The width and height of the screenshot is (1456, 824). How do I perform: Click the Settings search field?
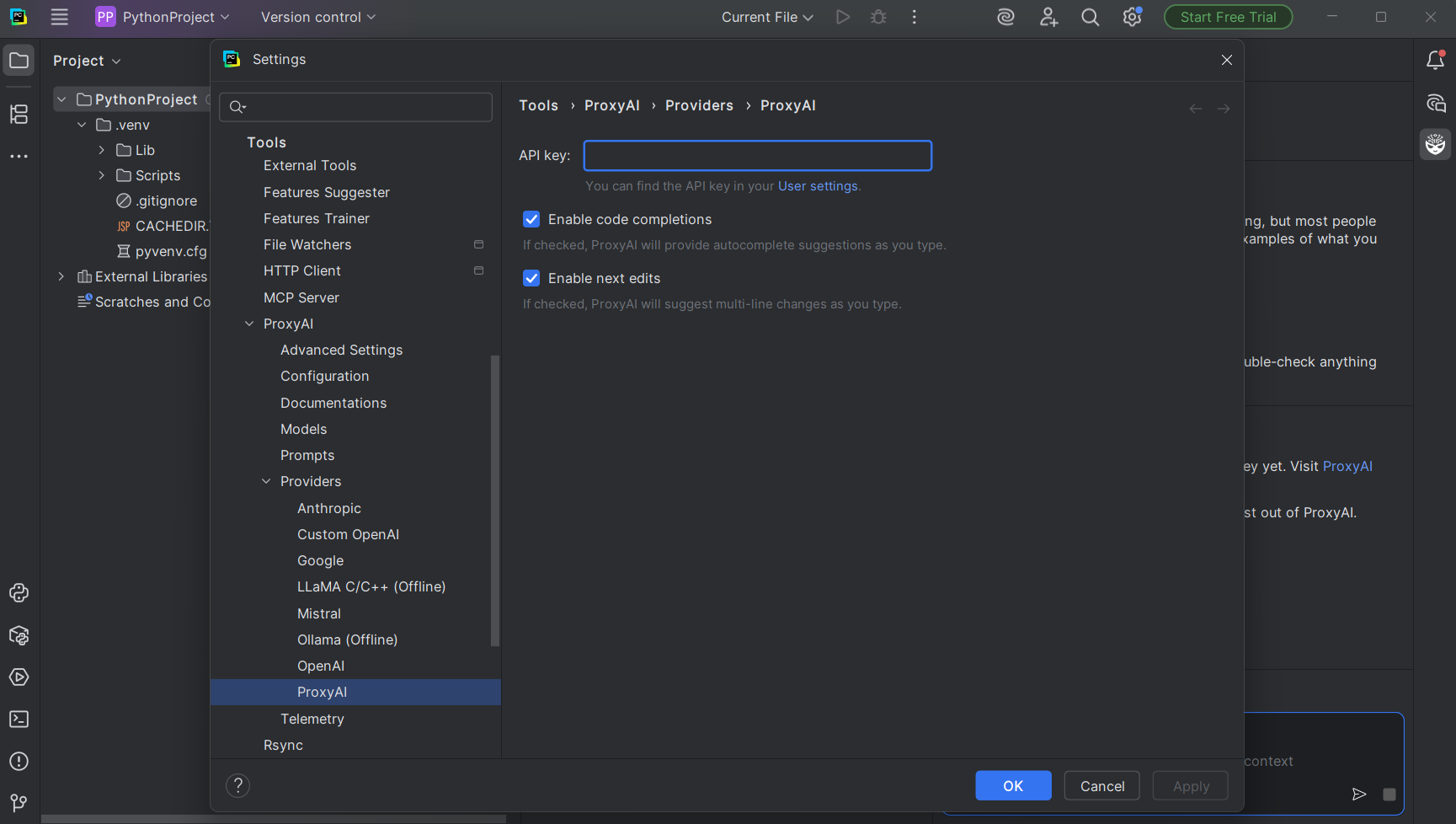[x=356, y=107]
